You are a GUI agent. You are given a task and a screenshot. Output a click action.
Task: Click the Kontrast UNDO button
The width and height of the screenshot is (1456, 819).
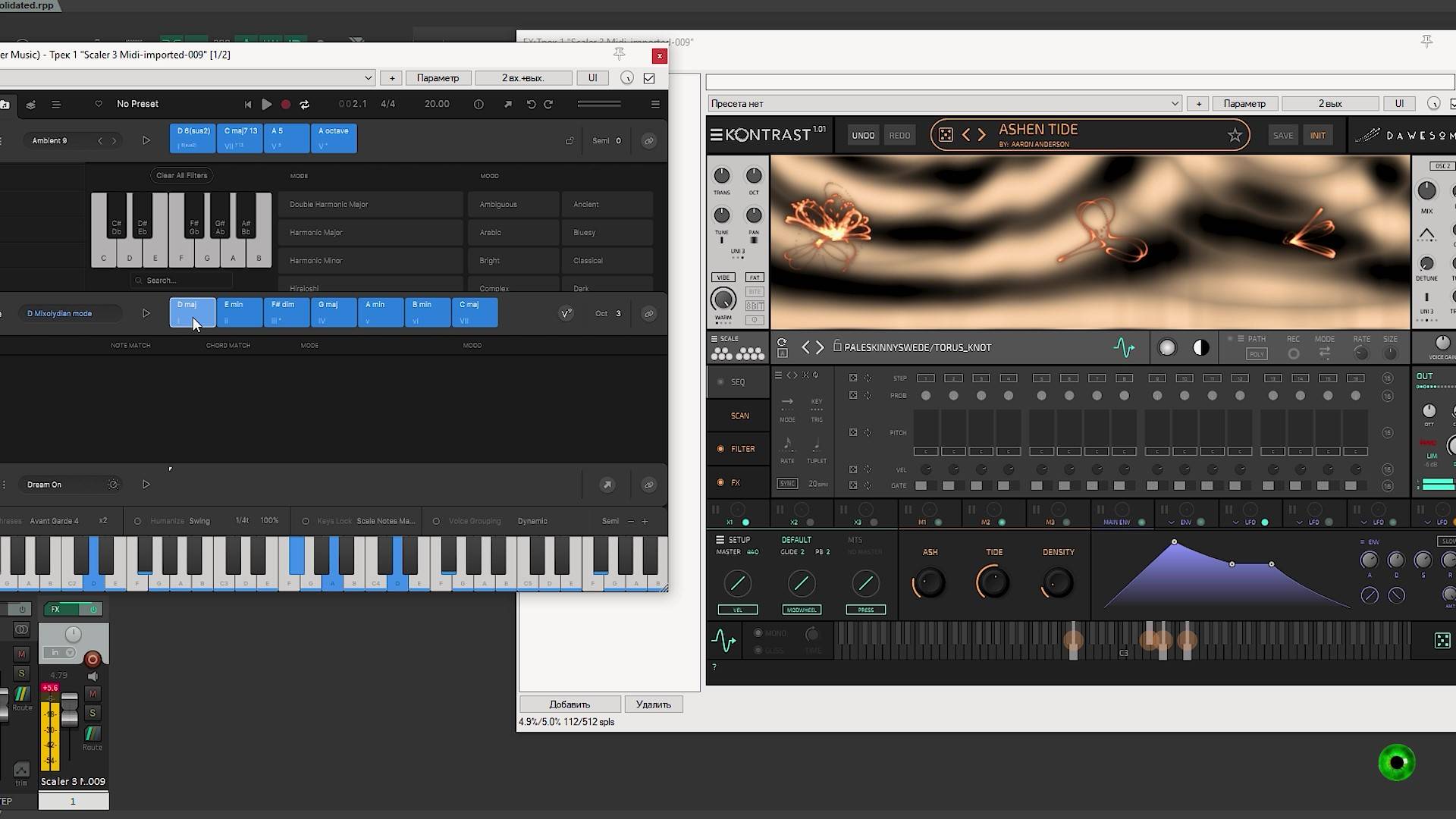[x=863, y=136]
